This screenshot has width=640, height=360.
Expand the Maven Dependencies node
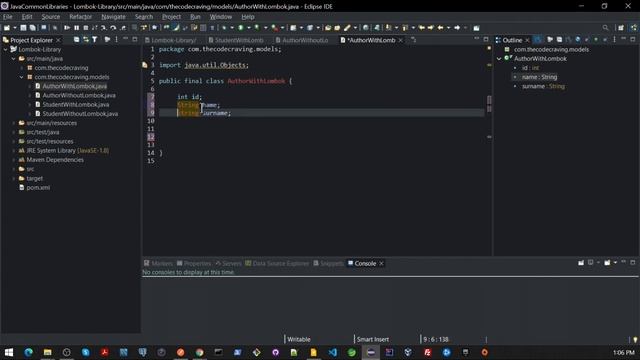click(13, 160)
